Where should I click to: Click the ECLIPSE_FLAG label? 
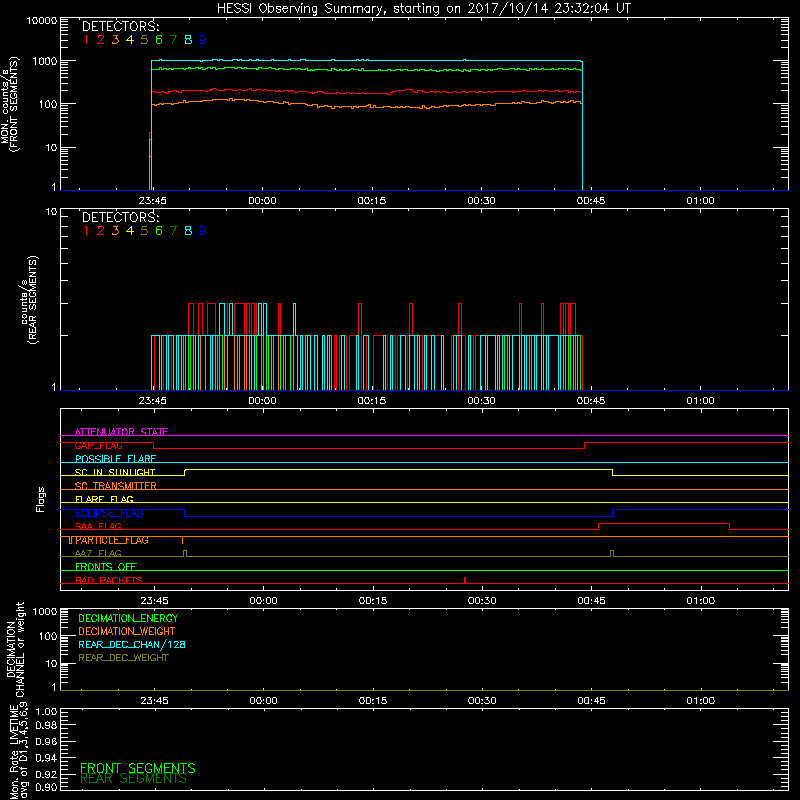(x=109, y=513)
